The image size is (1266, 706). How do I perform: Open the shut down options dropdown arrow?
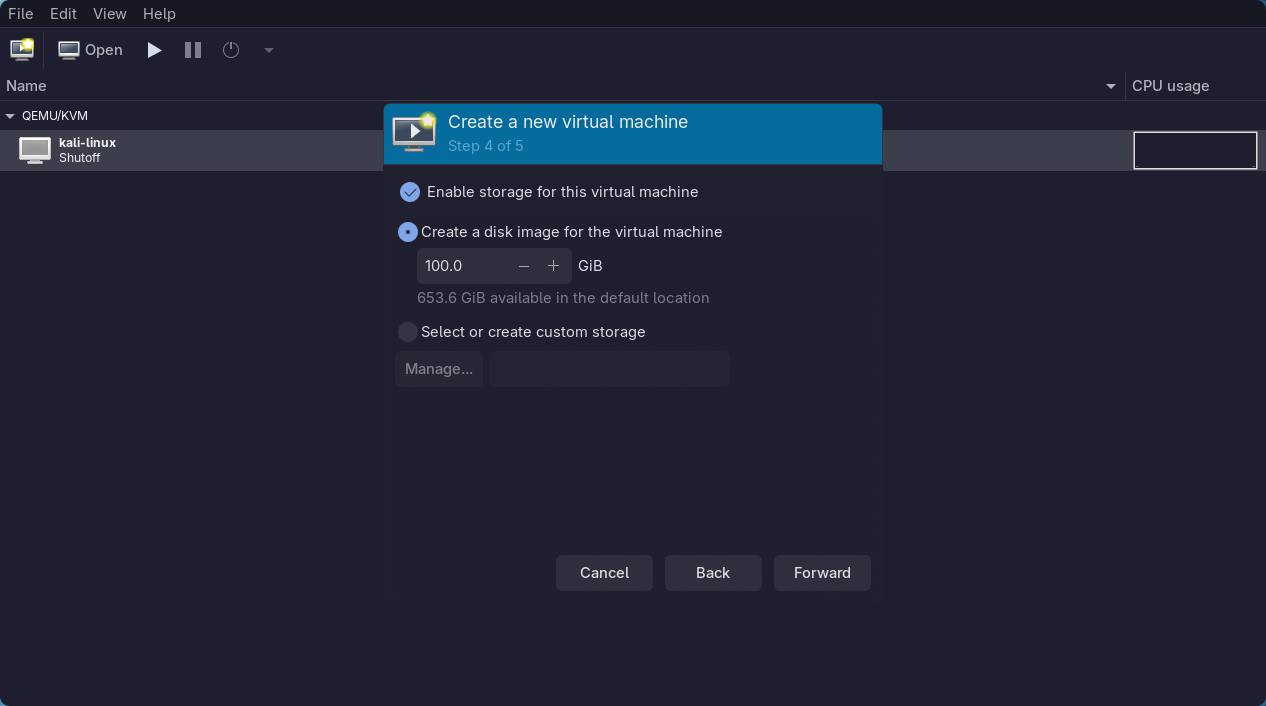pos(267,49)
